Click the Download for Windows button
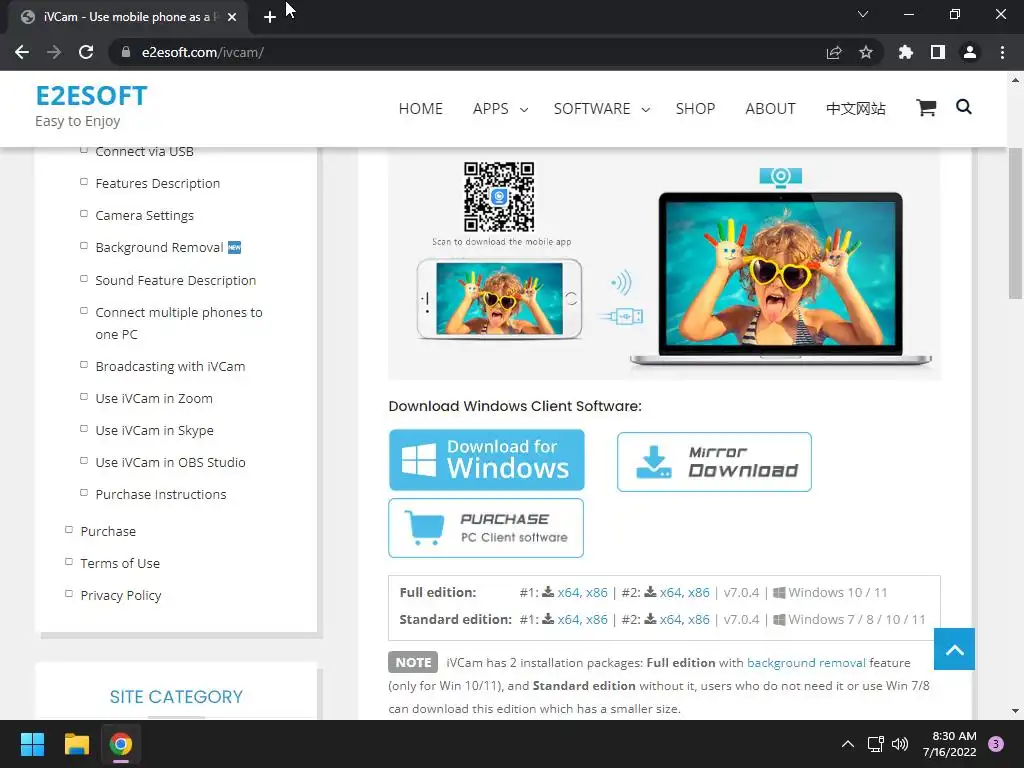 click(487, 460)
